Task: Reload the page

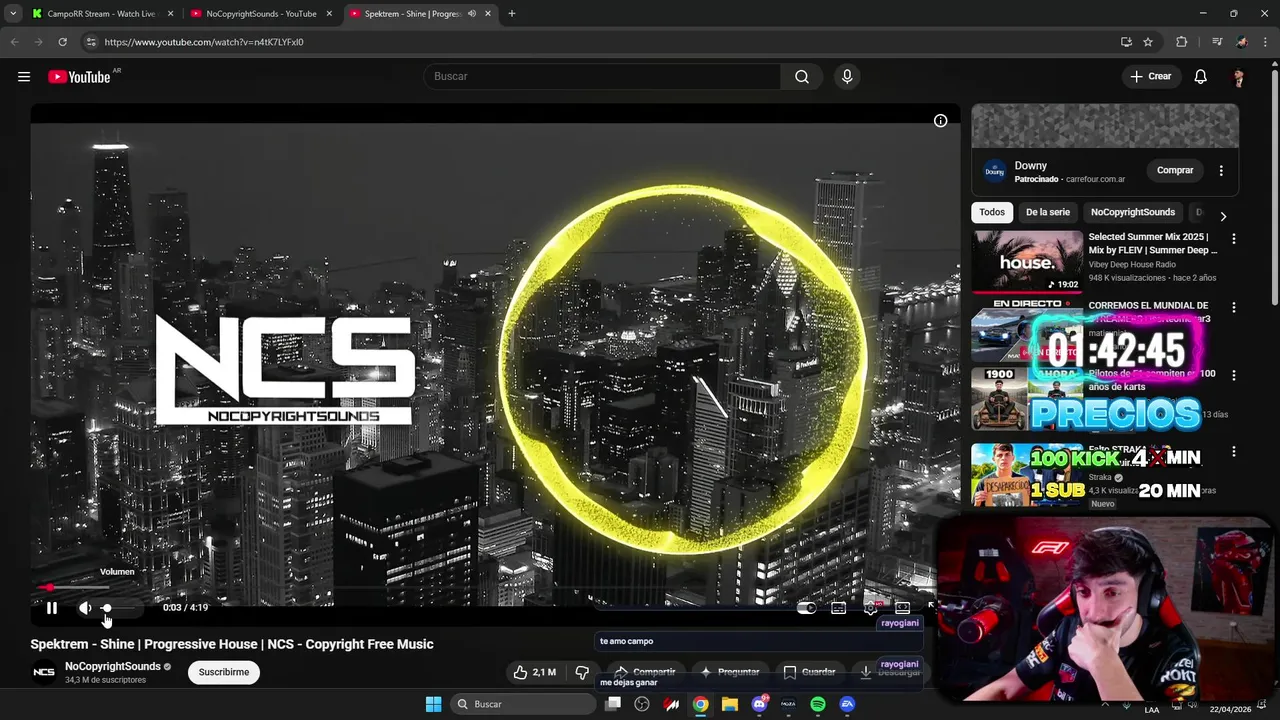Action: click(x=62, y=42)
